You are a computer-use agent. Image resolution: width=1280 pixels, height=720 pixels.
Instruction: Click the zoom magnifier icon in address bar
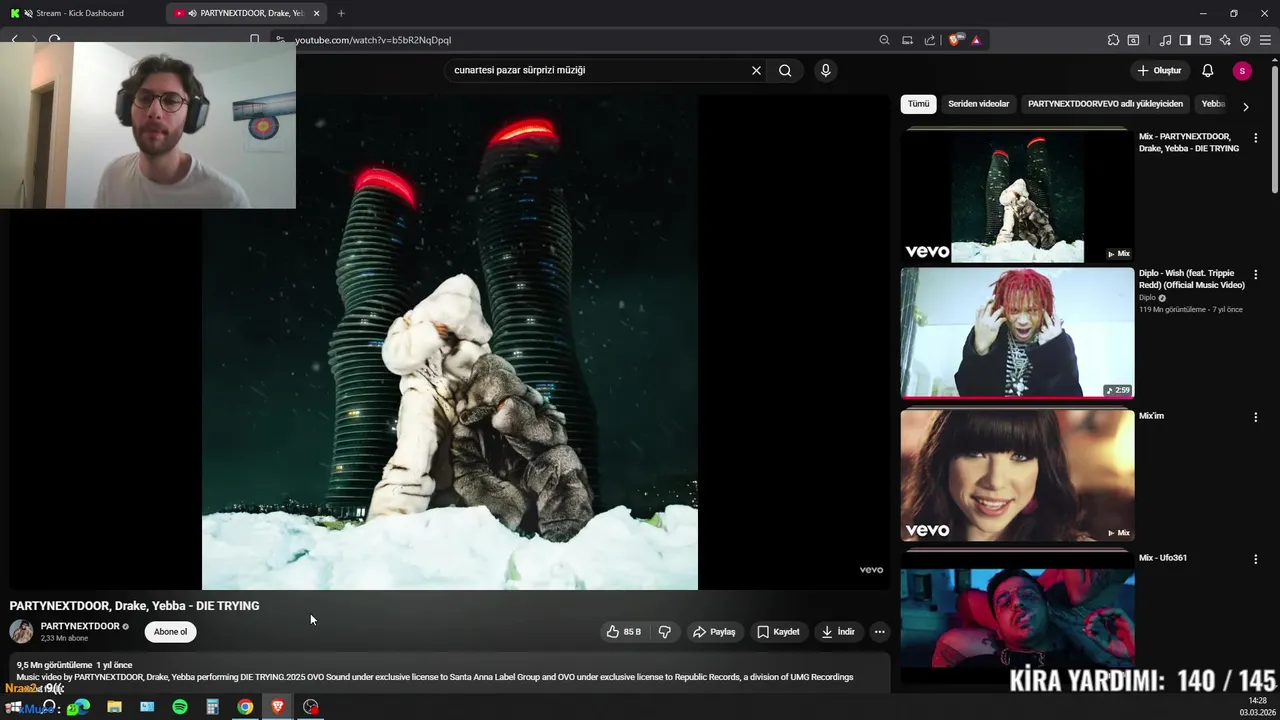[x=884, y=40]
